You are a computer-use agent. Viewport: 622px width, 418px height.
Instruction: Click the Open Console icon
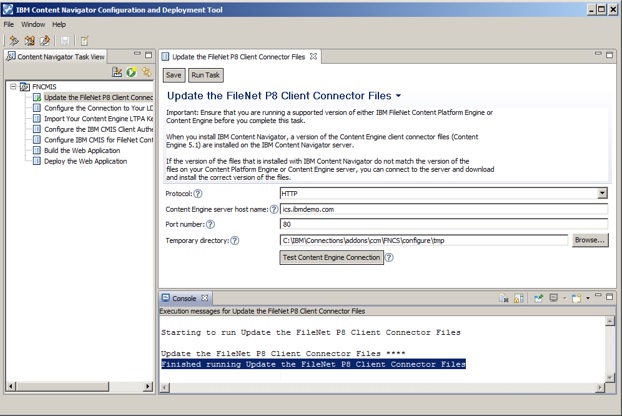pyautogui.click(x=576, y=298)
